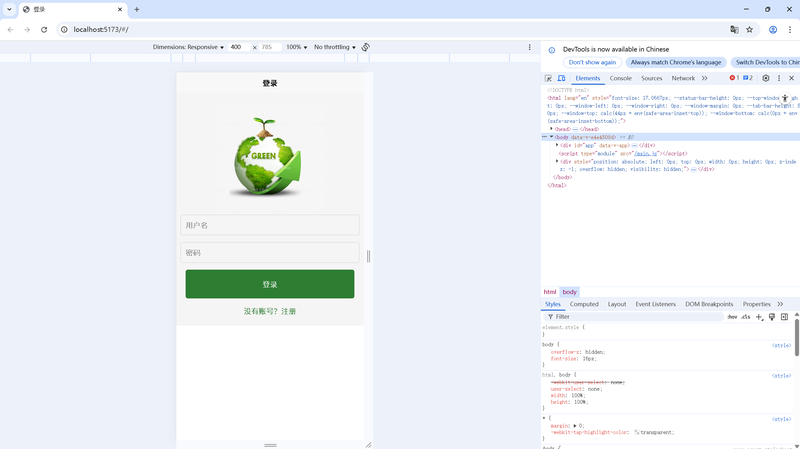This screenshot has width=800, height=449.
Task: Bookmark this page with star icon
Action: (749, 30)
